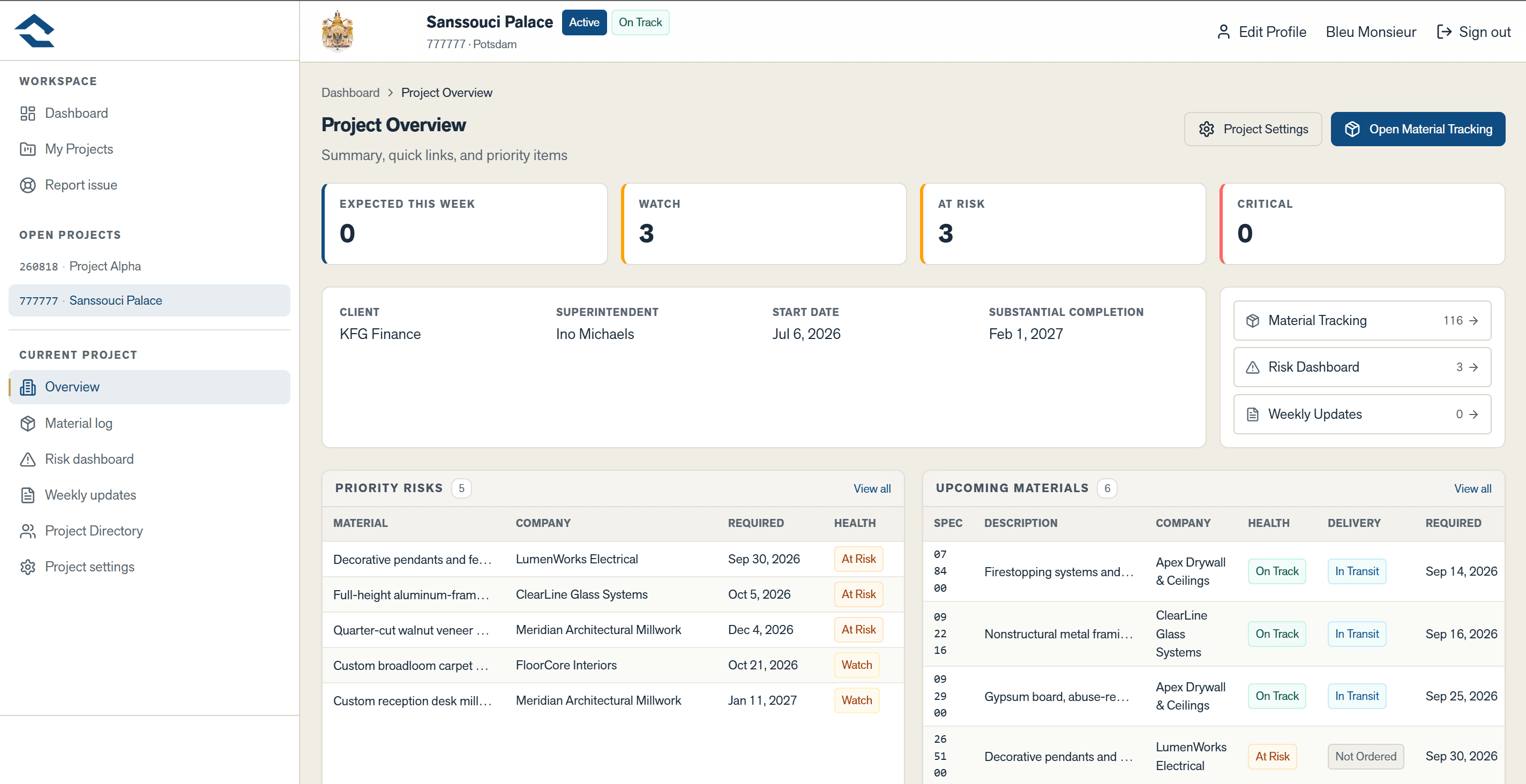Click the At Risk summary card

click(x=1063, y=224)
